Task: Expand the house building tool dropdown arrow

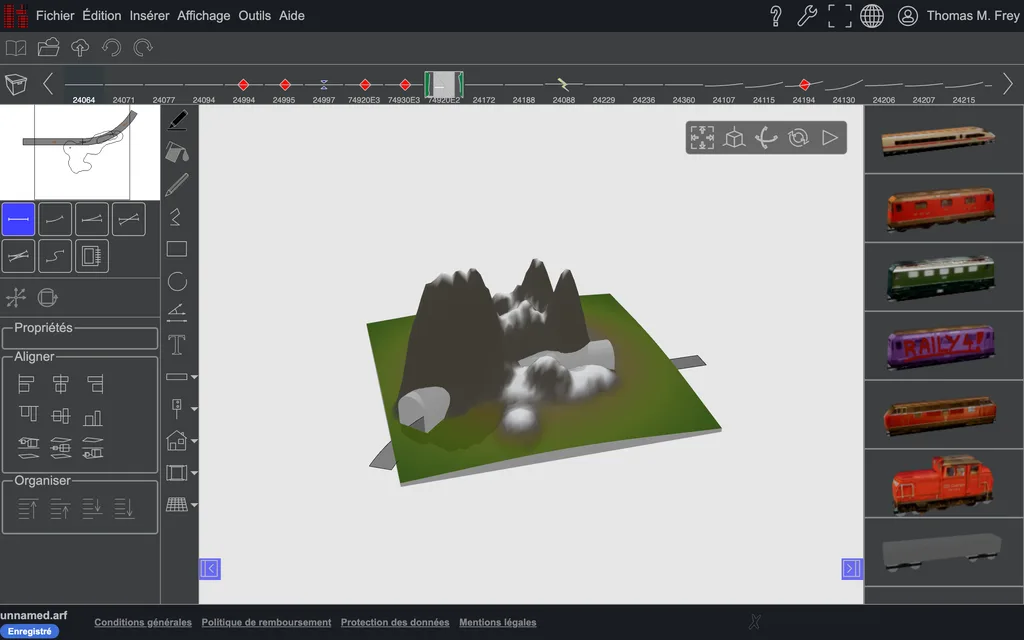Action: 194,441
